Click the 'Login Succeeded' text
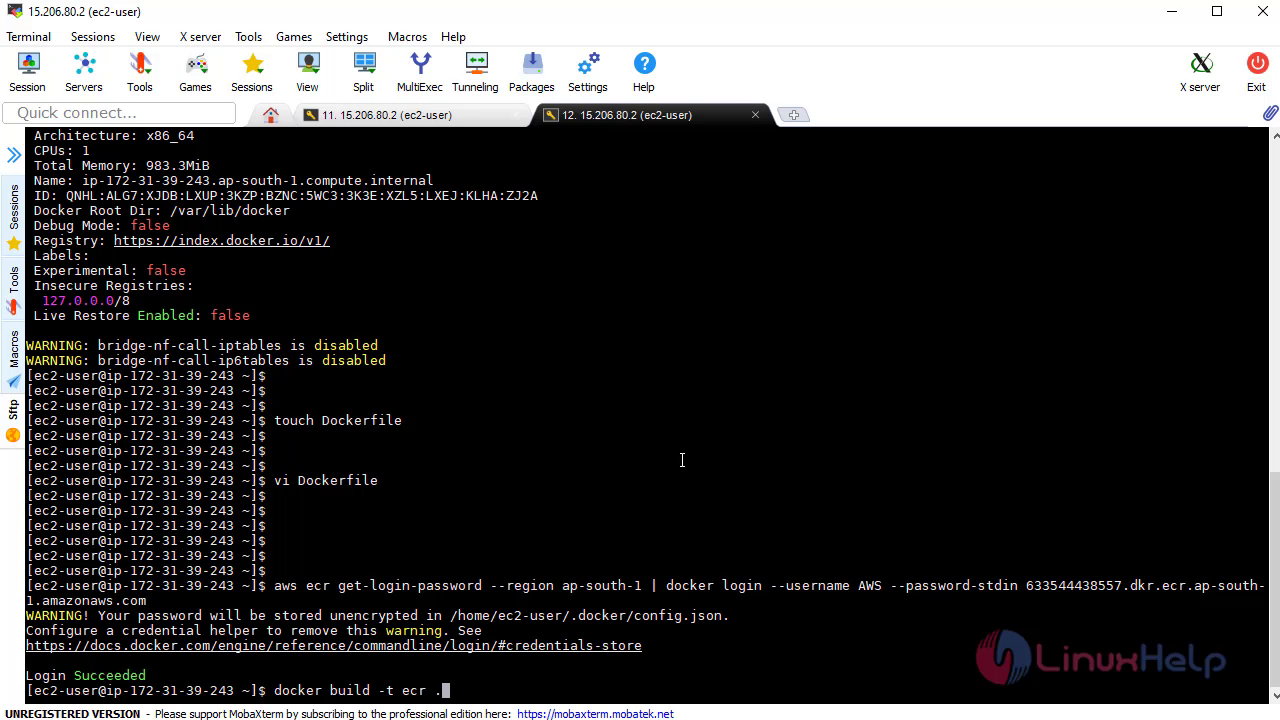1280x720 pixels. 86,676
